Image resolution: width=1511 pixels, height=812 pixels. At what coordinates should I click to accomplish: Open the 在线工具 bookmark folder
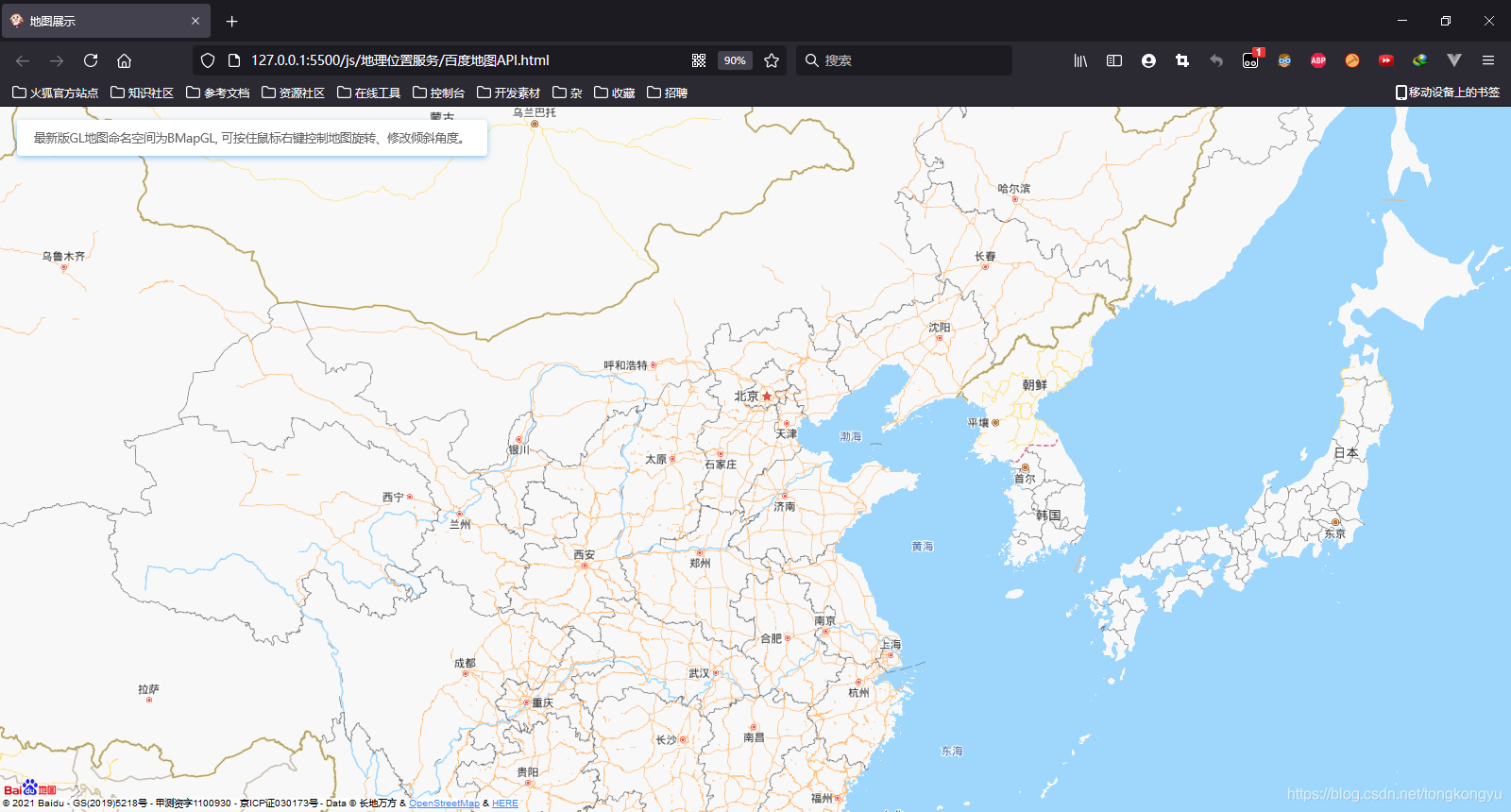point(369,93)
